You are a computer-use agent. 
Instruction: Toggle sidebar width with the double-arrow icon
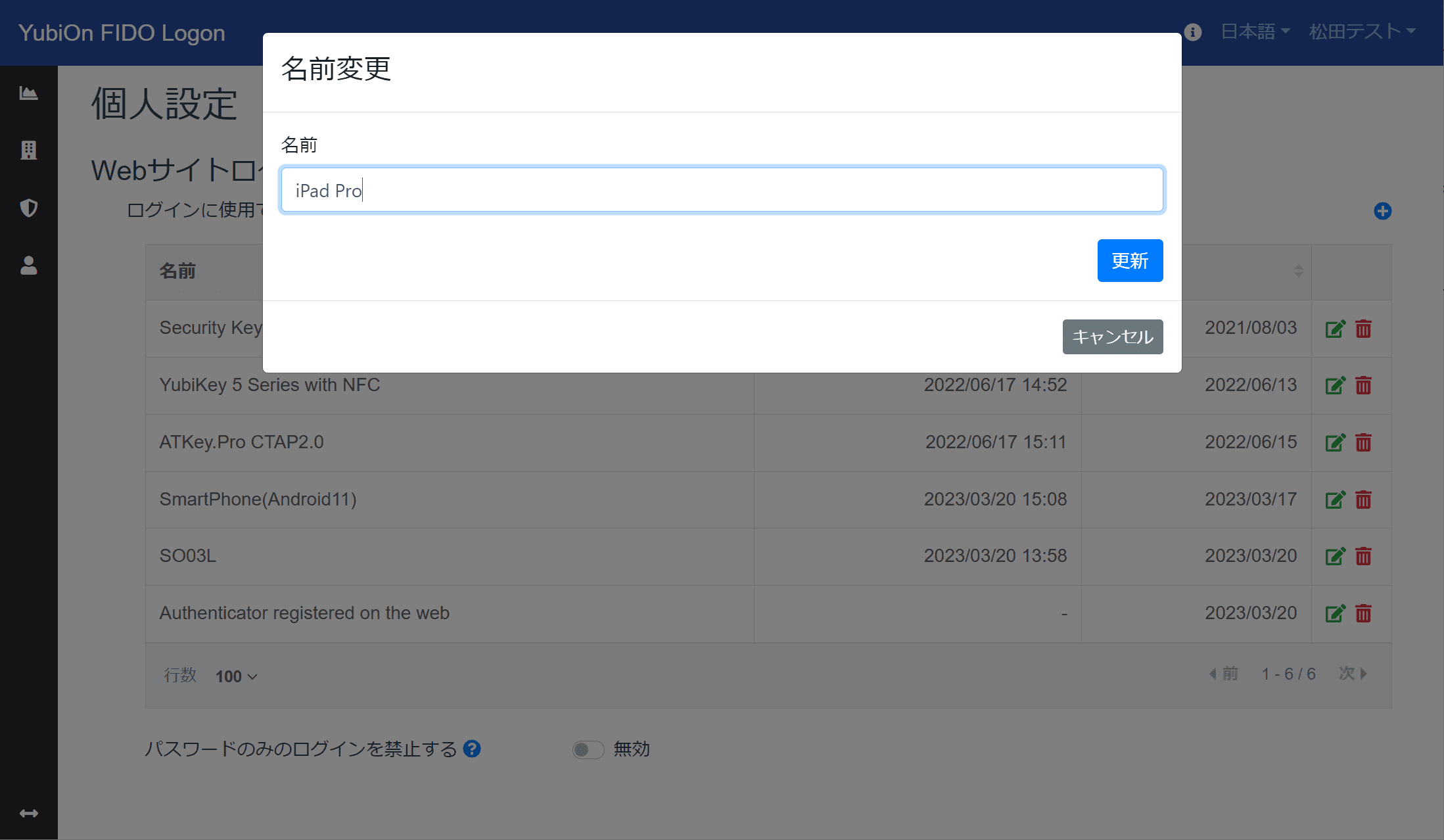[x=28, y=814]
